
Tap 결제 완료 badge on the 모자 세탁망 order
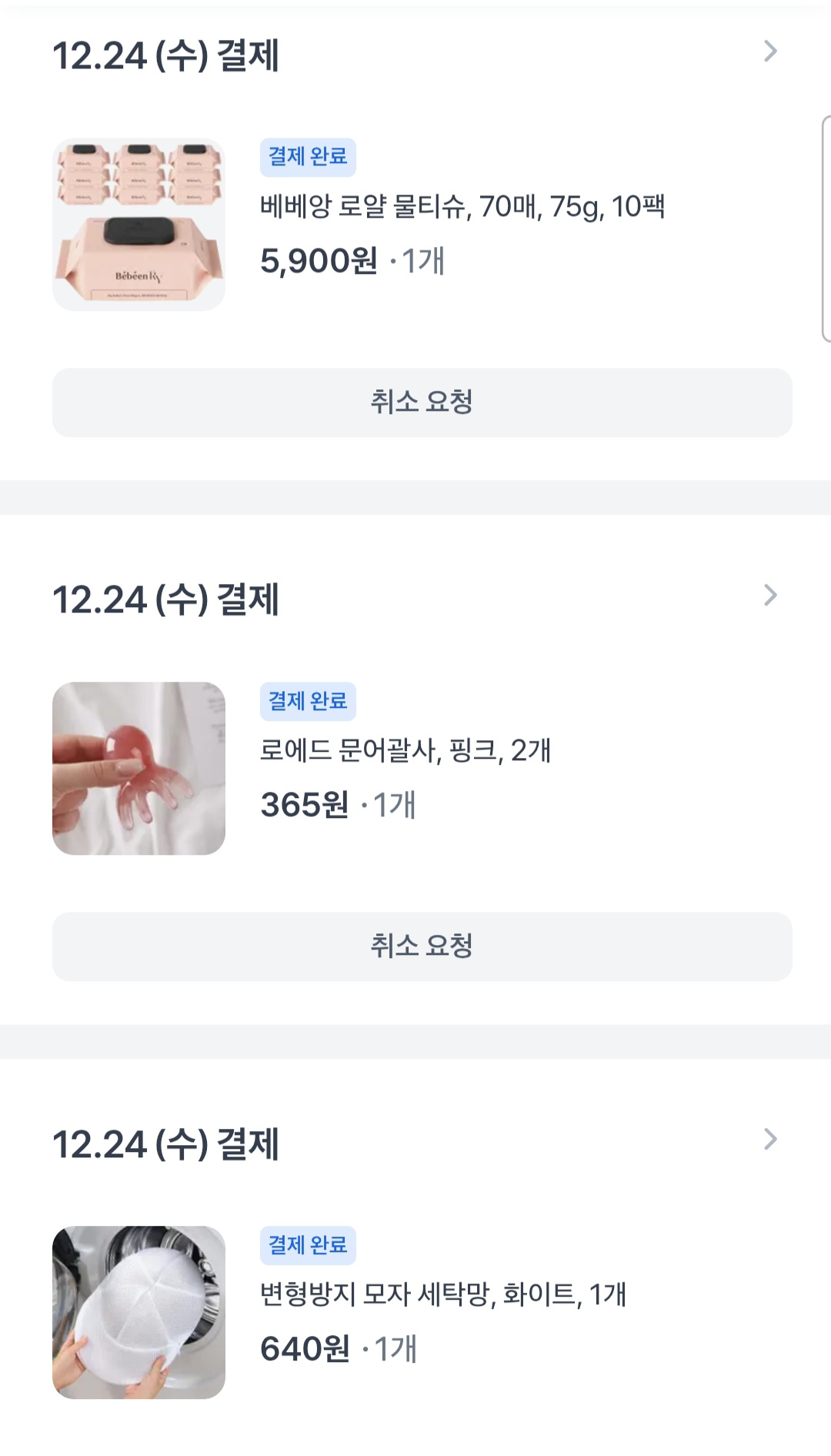pyautogui.click(x=308, y=1245)
